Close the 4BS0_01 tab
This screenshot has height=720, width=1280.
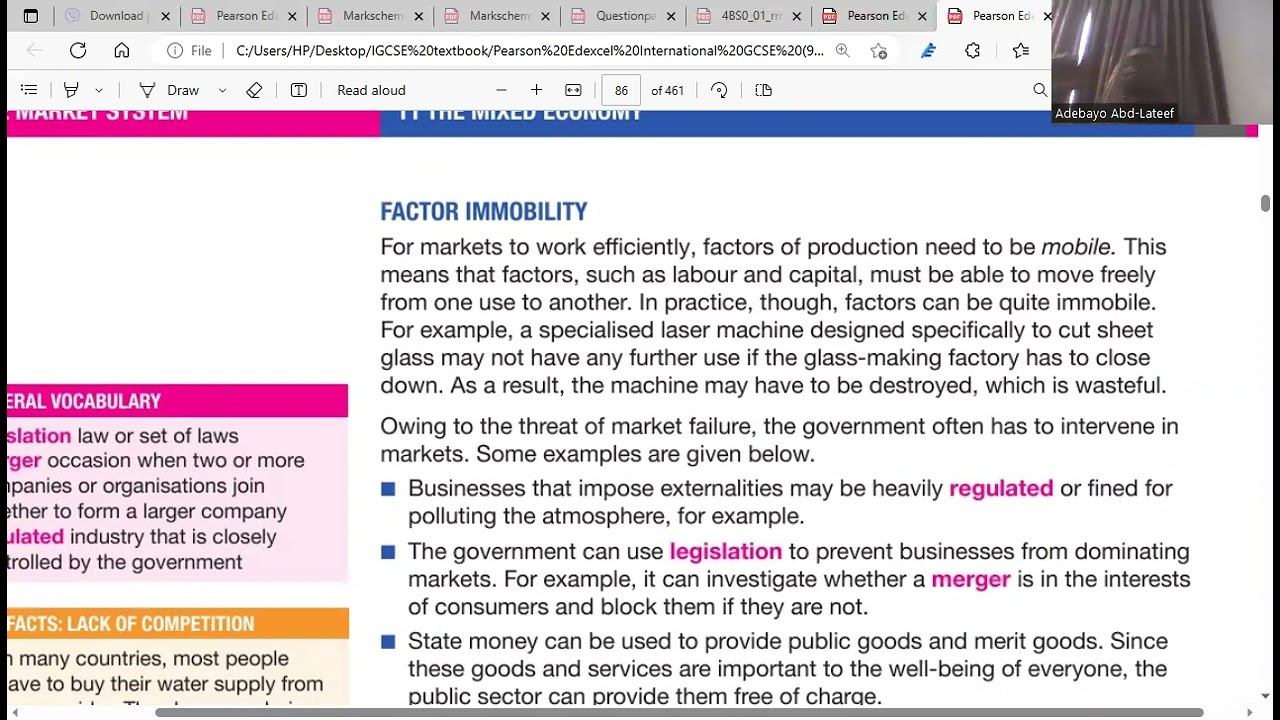(x=797, y=16)
